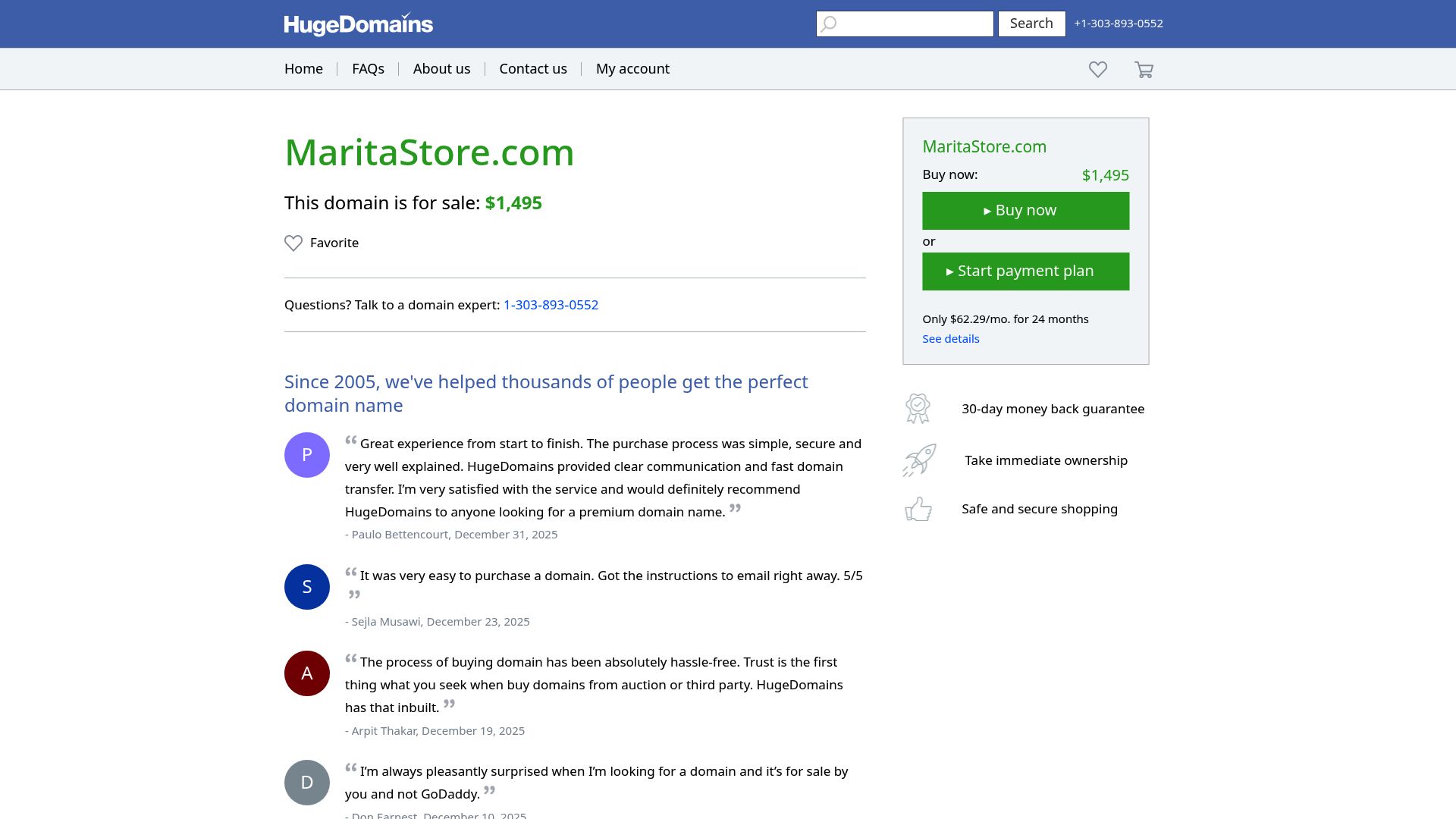
Task: Call the domain expert phone link
Action: pos(551,304)
